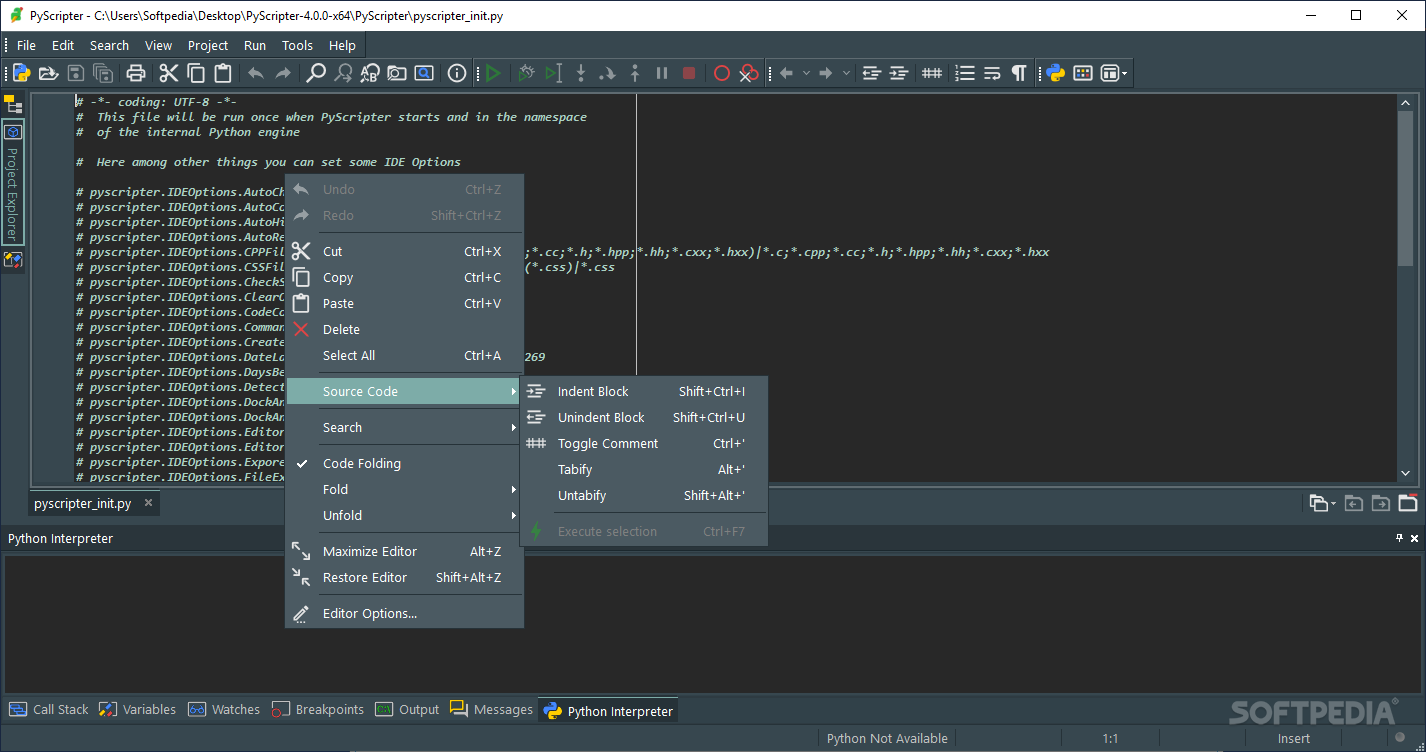Click the Print toolbar icon
1426x752 pixels.
[136, 73]
